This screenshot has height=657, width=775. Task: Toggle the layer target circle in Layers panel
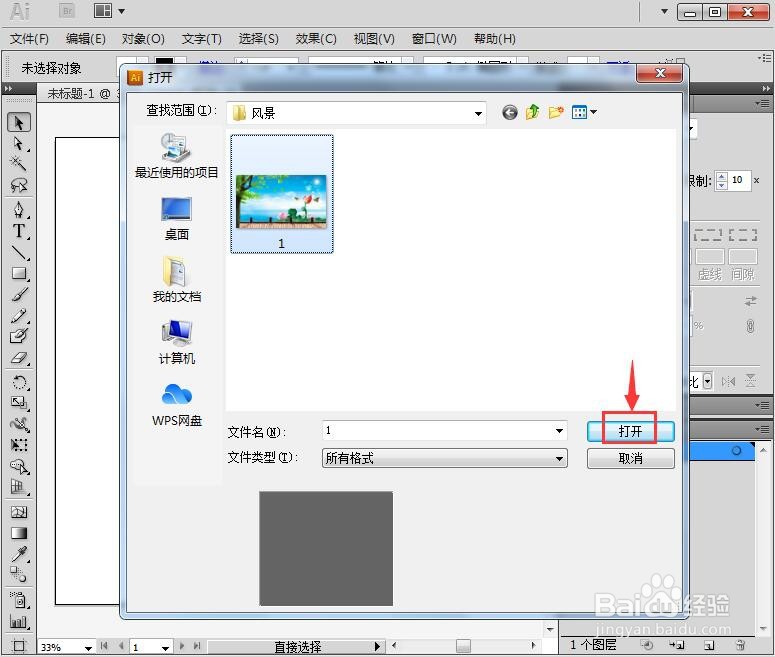click(736, 451)
